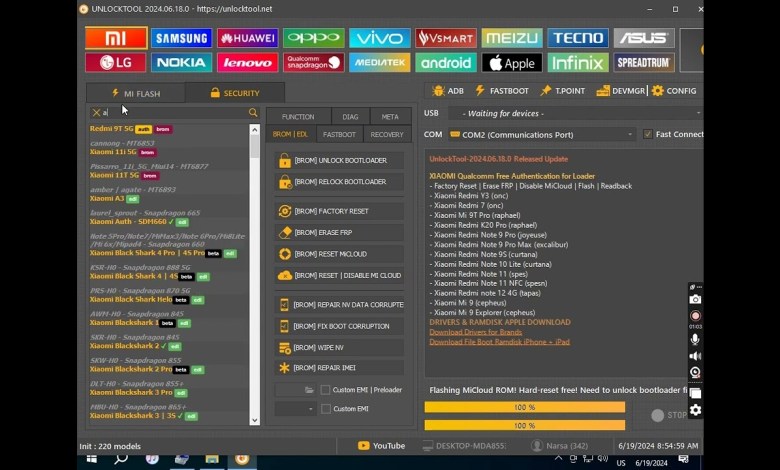This screenshot has width=780, height=470.
Task: Select the LG brand logo
Action: (x=116, y=63)
